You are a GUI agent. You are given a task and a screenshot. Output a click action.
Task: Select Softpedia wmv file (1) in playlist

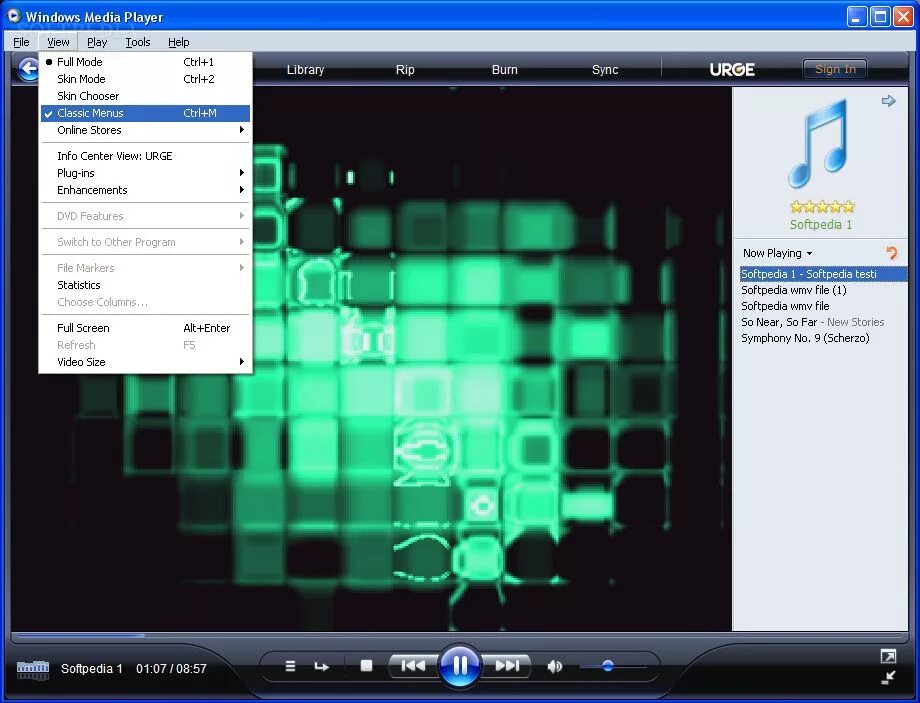tap(823, 290)
